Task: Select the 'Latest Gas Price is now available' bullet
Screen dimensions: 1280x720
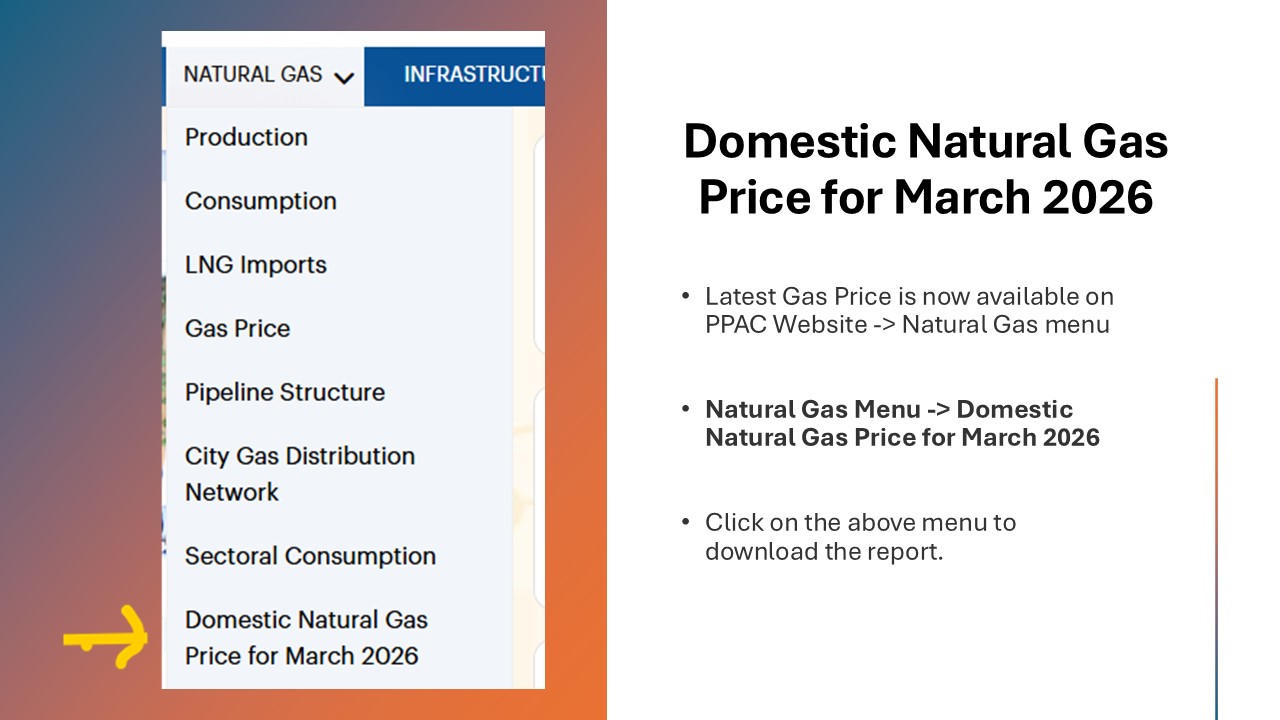Action: [x=908, y=310]
